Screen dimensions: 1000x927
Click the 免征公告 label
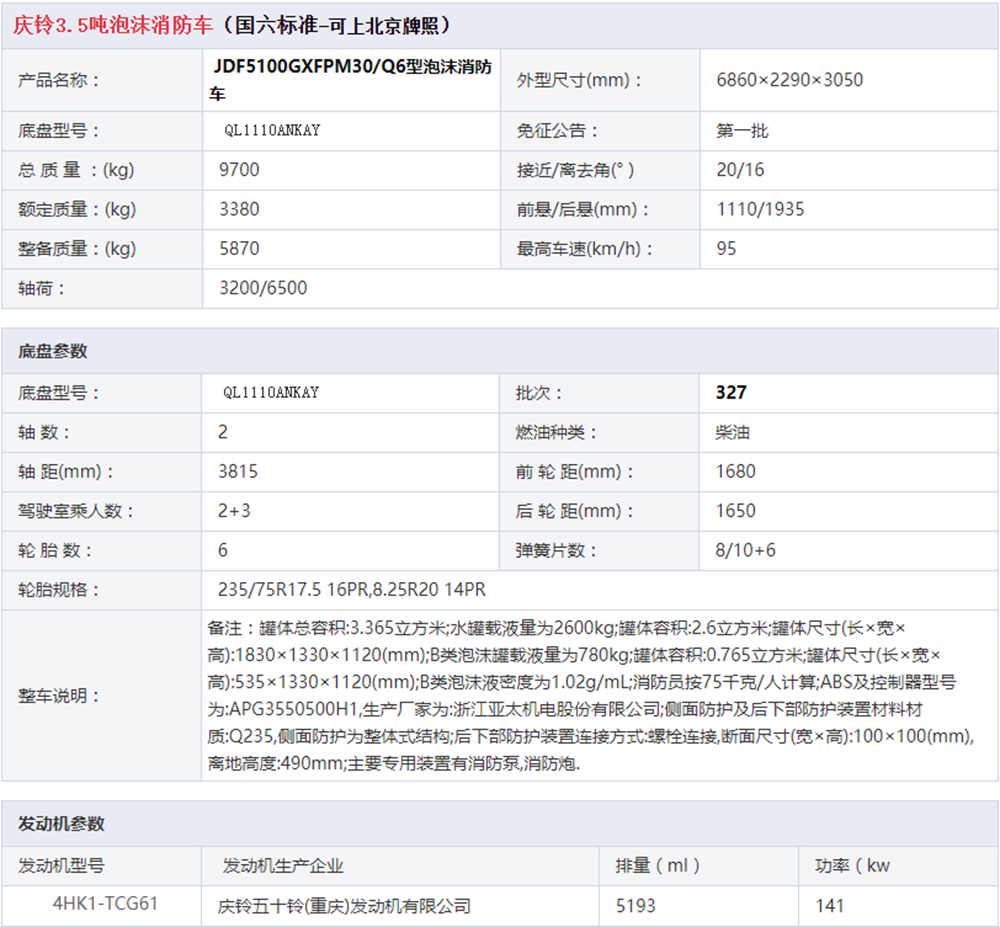(557, 131)
